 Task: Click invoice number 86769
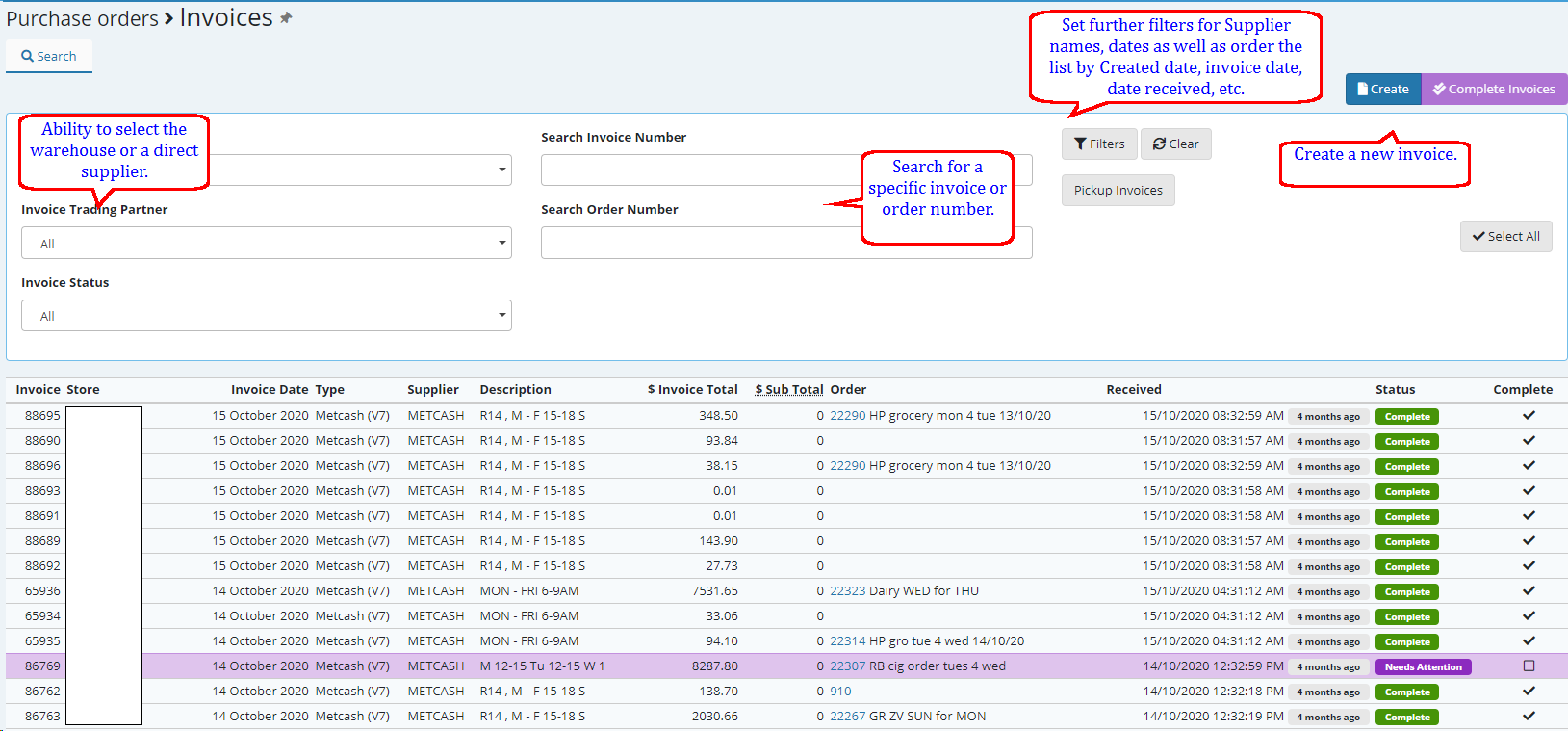tap(42, 666)
